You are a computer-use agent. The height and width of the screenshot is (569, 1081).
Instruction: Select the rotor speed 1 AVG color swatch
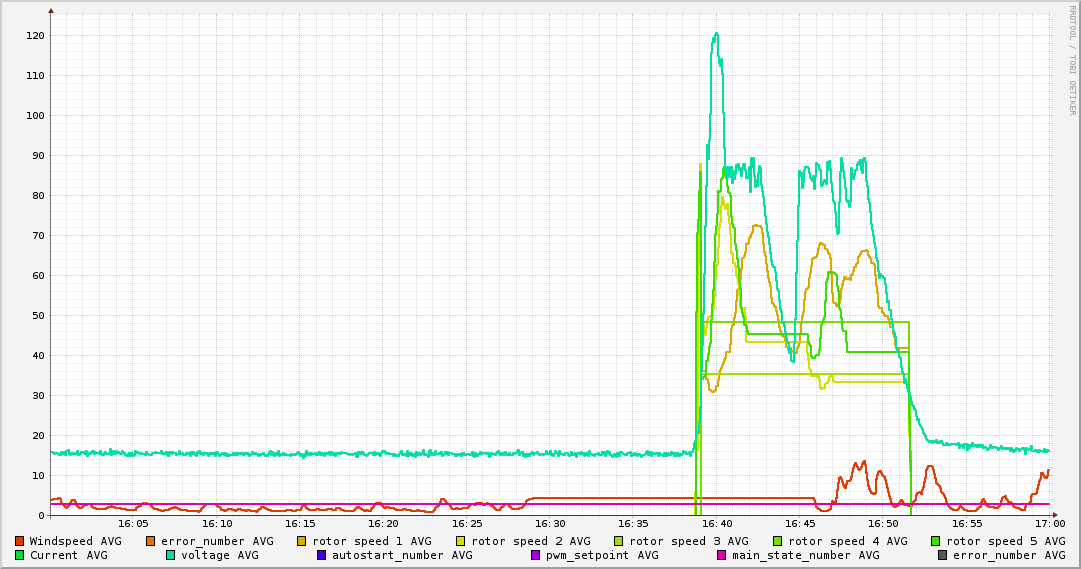pos(302,541)
